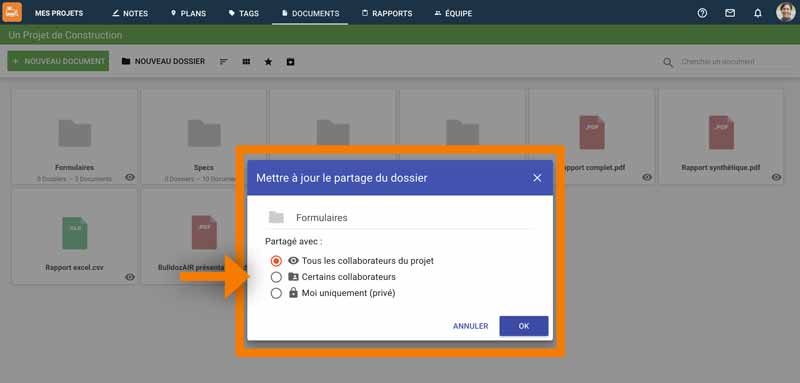Toggle eye visibility on Formulaires folder
The width and height of the screenshot is (800, 383).
click(130, 177)
